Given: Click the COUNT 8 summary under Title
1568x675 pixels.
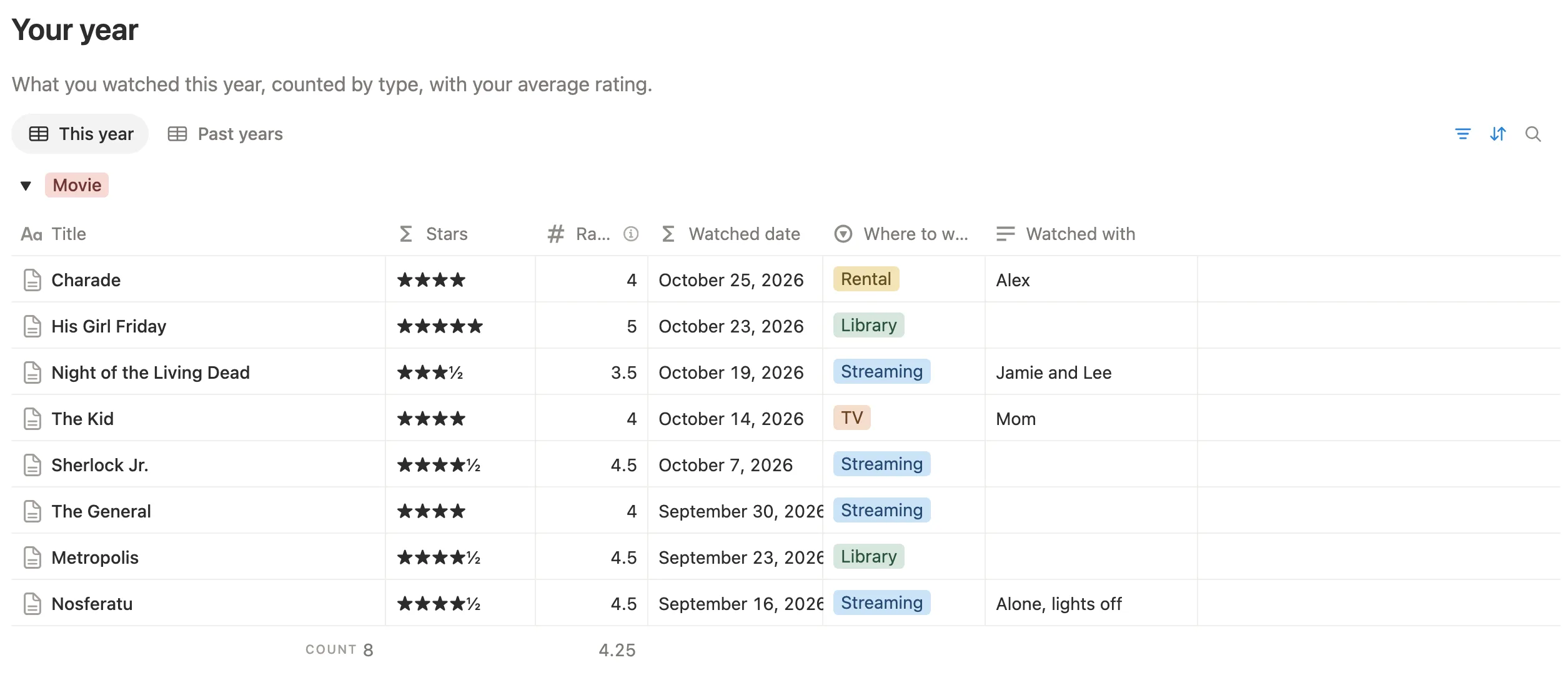Looking at the screenshot, I should click(339, 650).
